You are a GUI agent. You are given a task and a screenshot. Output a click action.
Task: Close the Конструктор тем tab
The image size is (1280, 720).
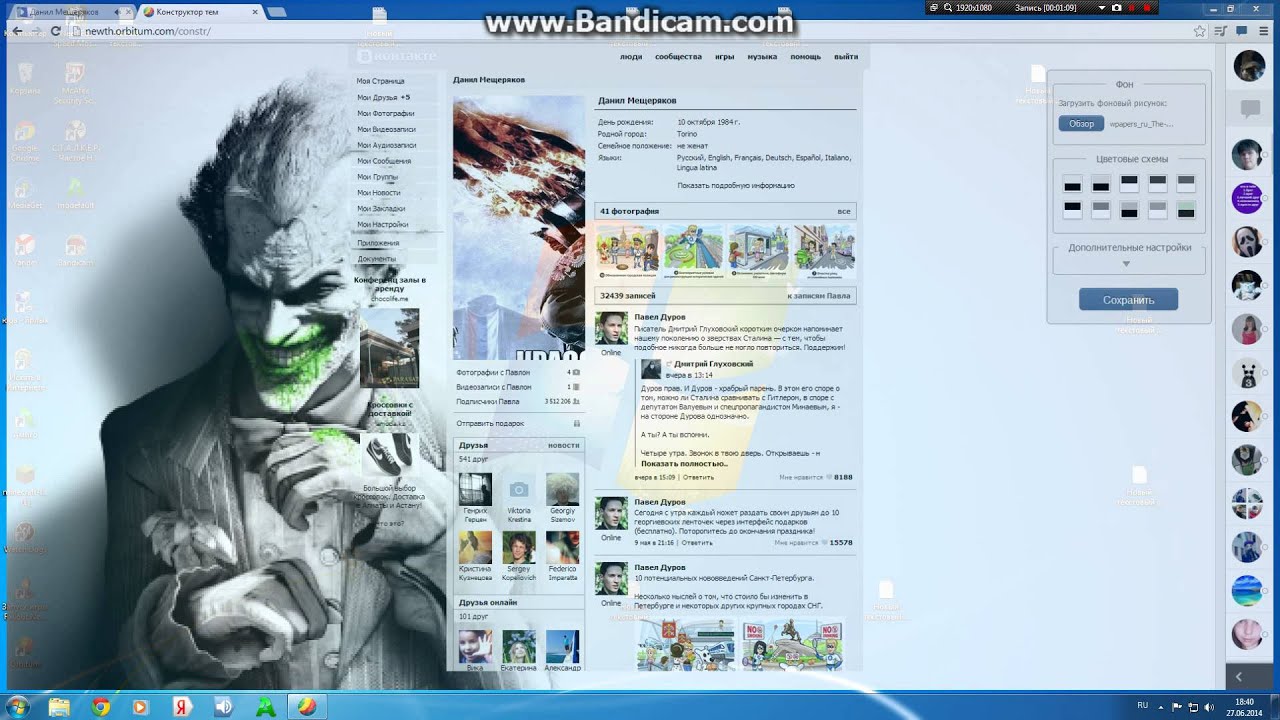pos(255,12)
